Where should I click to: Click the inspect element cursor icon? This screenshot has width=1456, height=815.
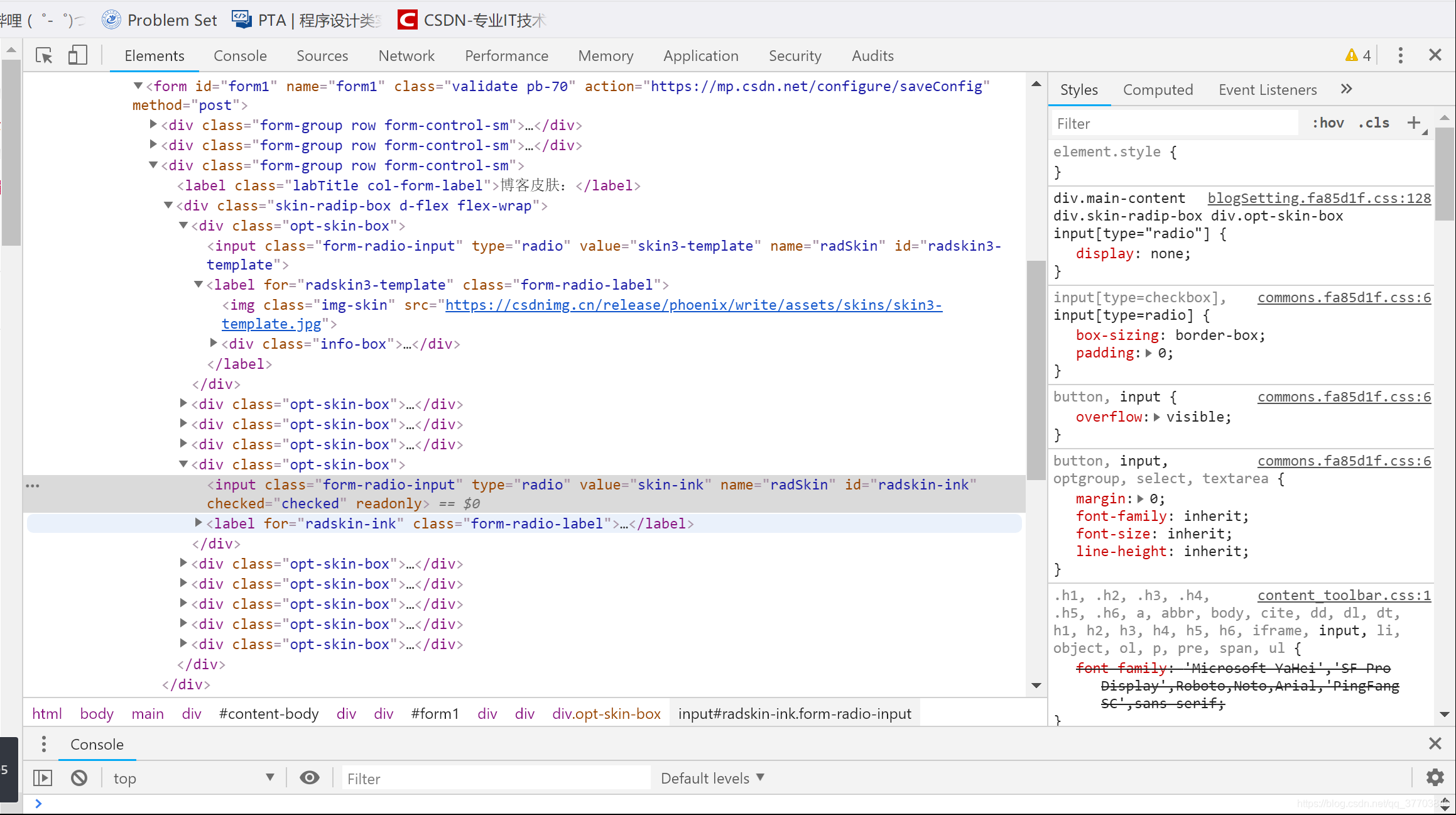pos(43,56)
